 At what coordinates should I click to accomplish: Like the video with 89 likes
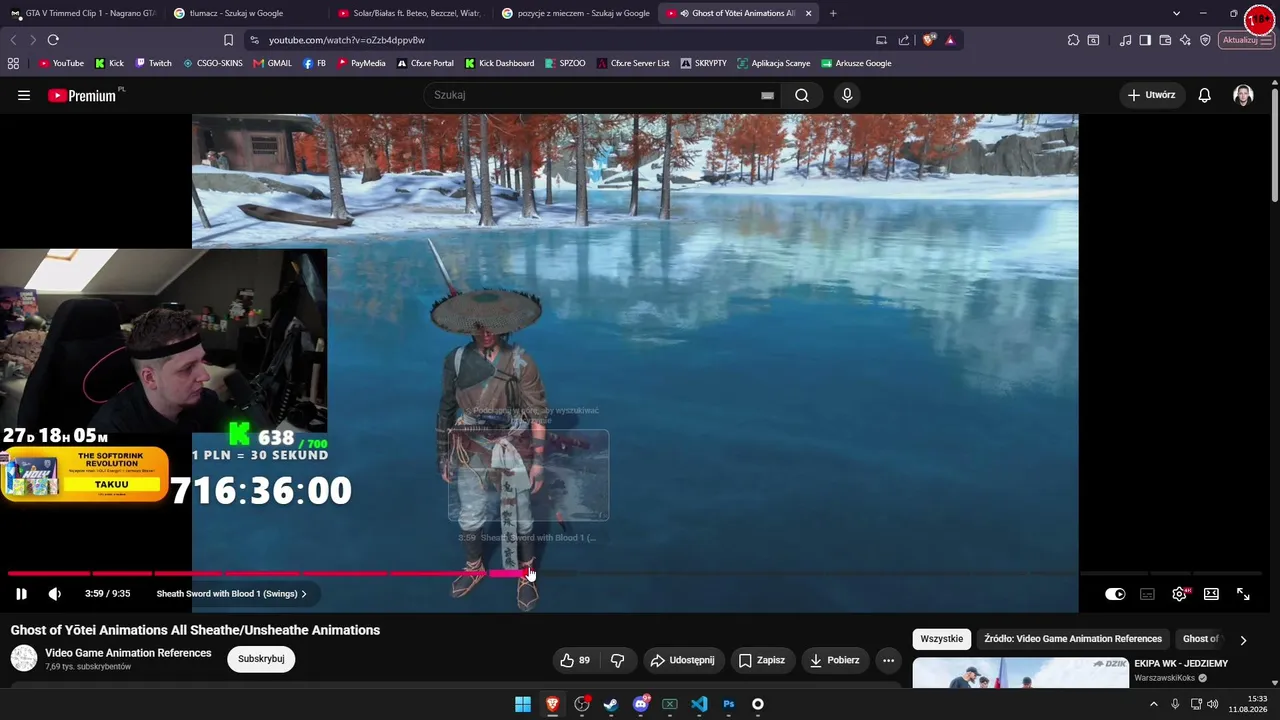[x=575, y=660]
